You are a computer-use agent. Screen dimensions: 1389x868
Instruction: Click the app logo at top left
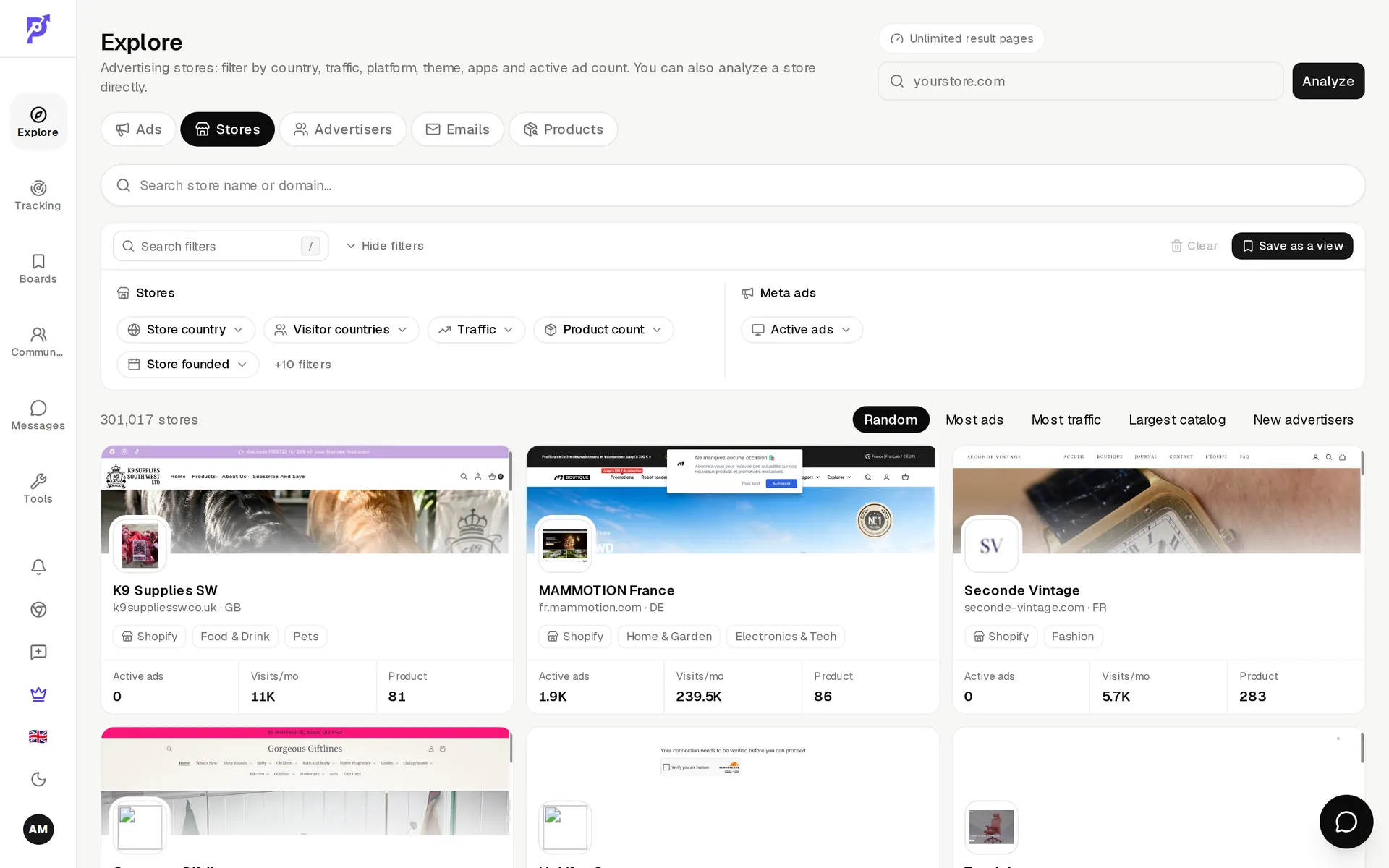38,29
